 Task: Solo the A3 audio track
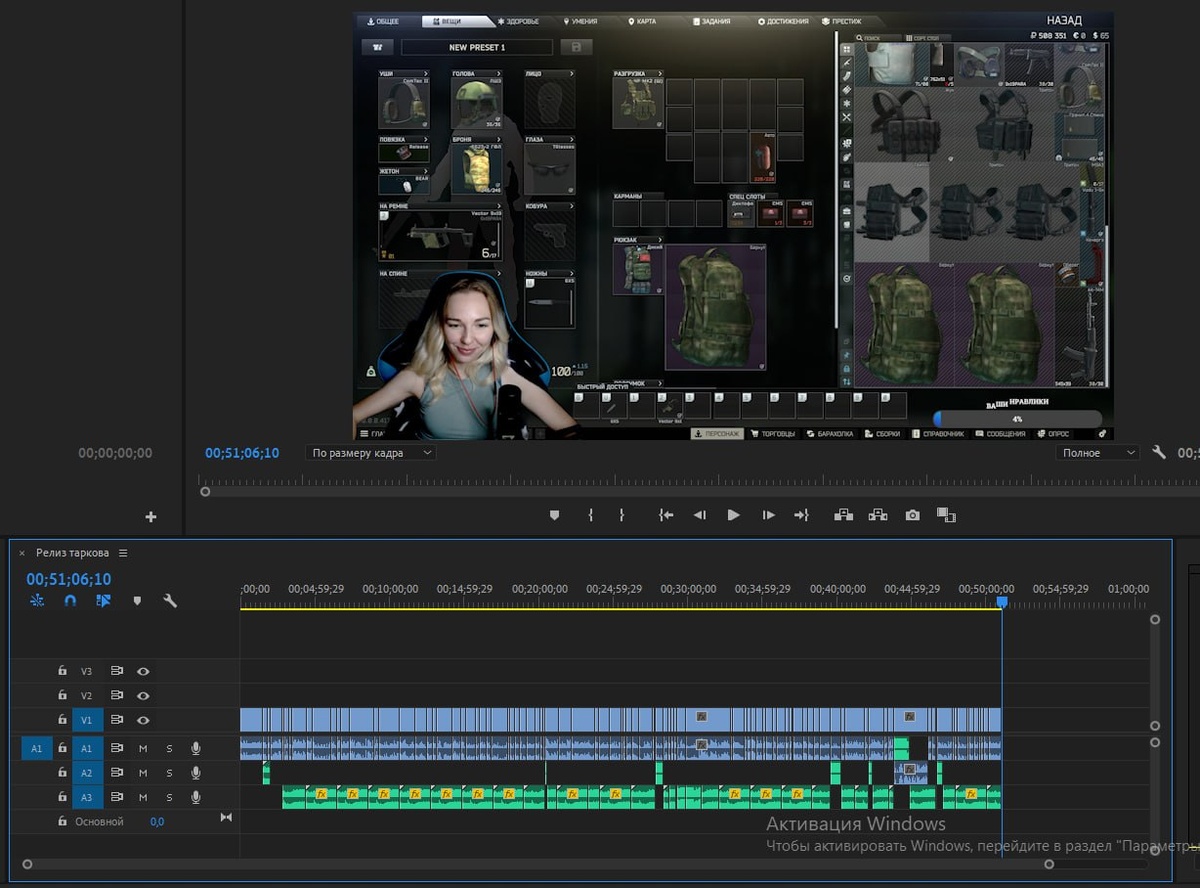tap(169, 797)
